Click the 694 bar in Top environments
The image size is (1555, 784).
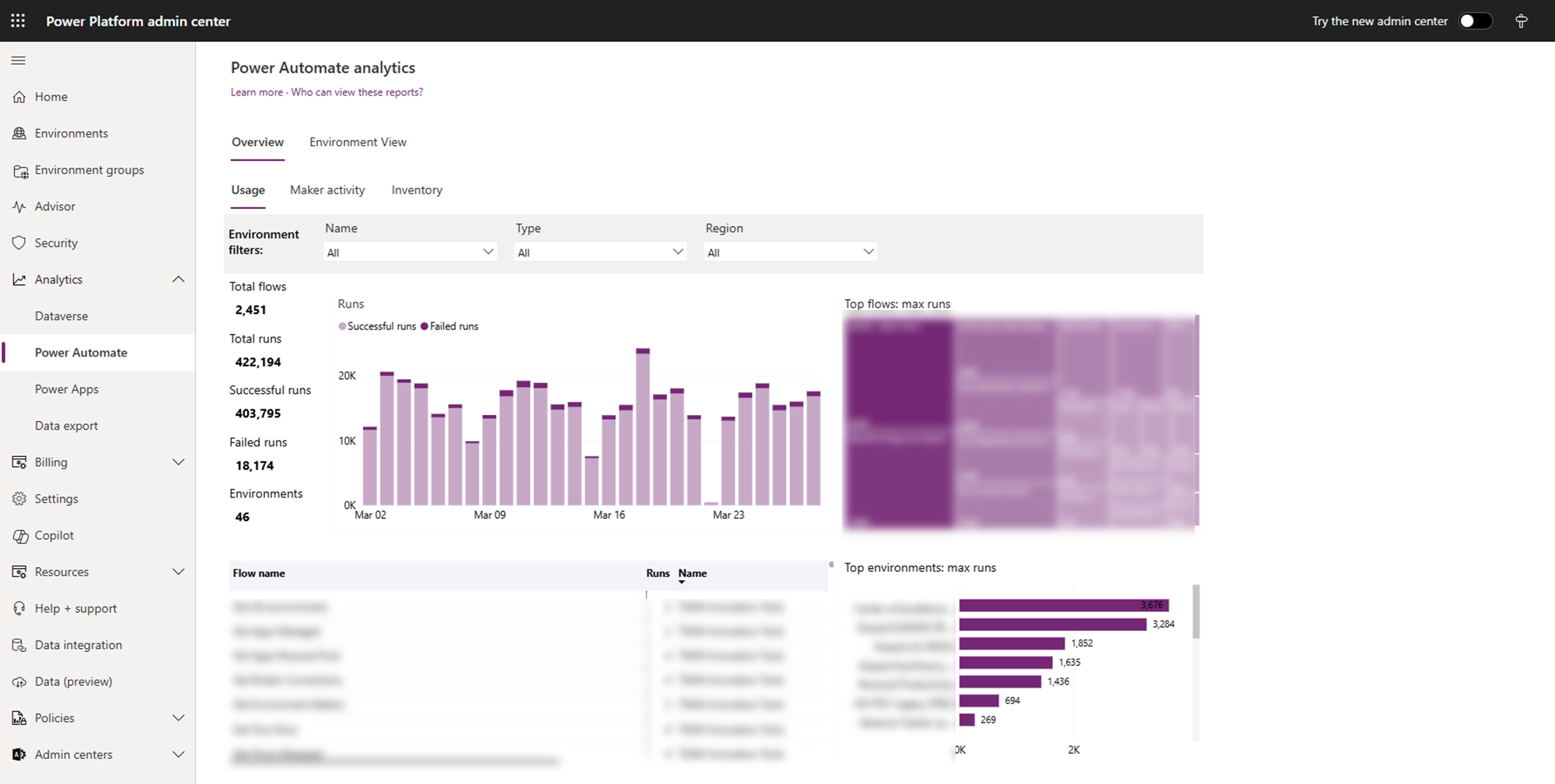click(x=979, y=701)
